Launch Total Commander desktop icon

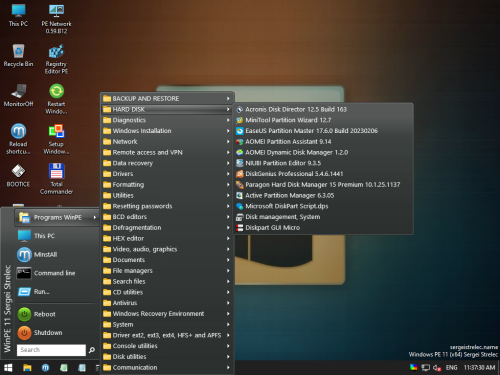click(56, 179)
